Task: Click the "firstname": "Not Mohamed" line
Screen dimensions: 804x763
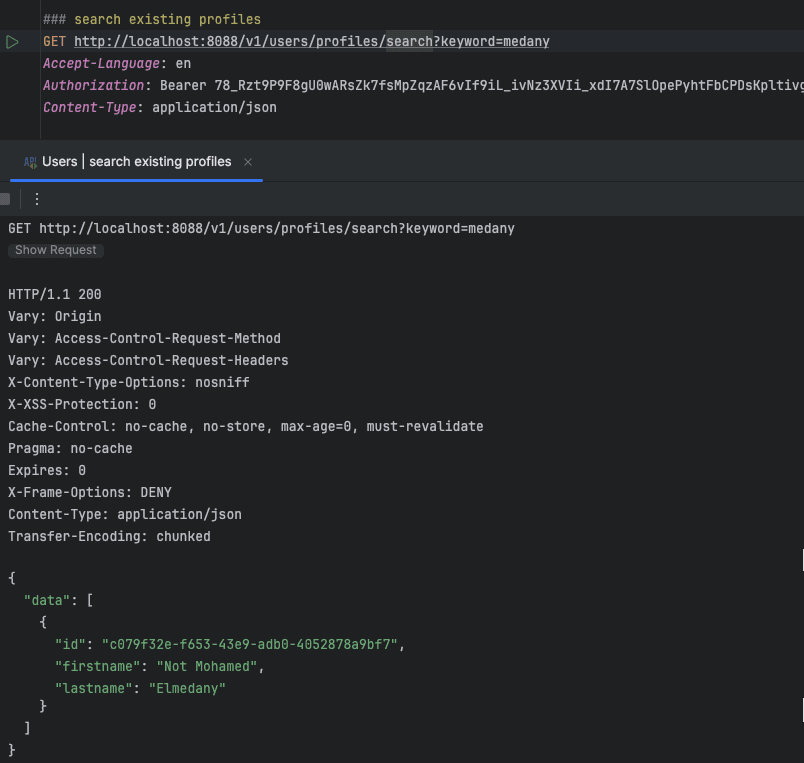Action: pos(159,667)
